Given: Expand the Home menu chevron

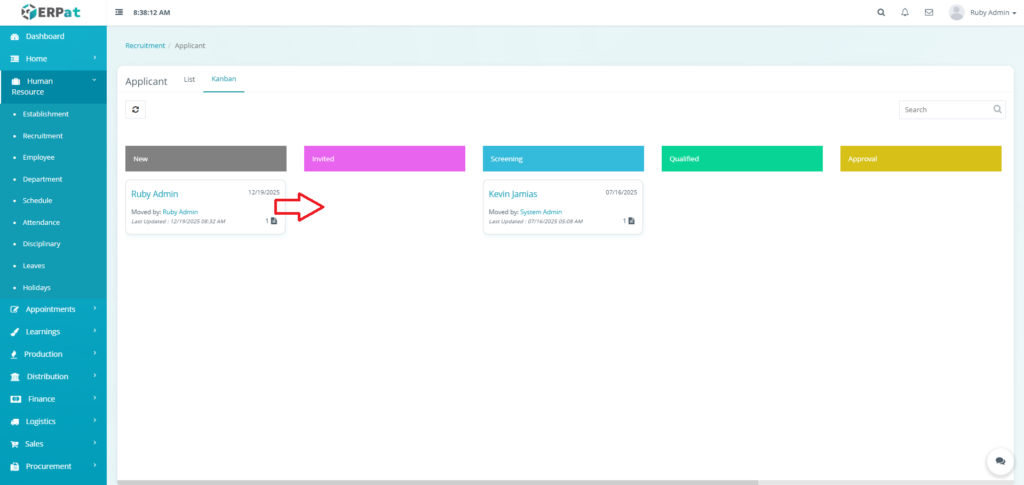Looking at the screenshot, I should pyautogui.click(x=95, y=58).
